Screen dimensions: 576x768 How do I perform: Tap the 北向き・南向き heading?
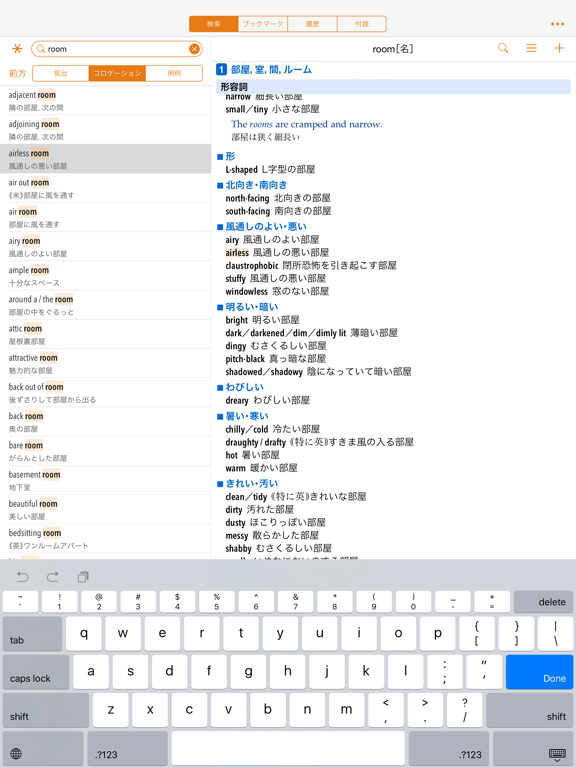click(x=256, y=185)
